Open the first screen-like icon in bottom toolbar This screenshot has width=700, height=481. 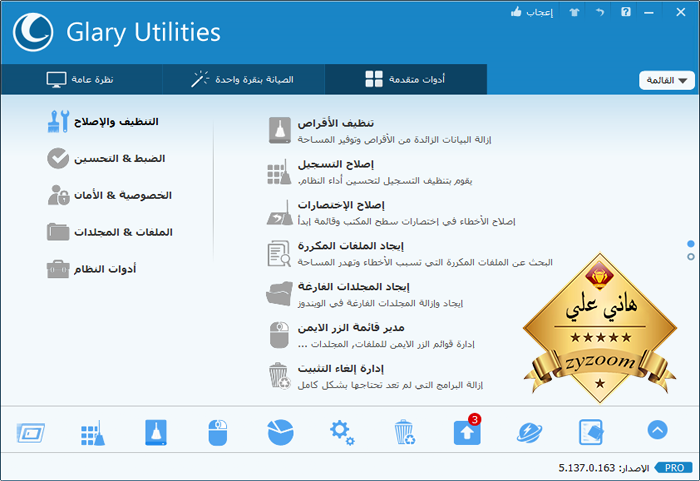[31, 433]
